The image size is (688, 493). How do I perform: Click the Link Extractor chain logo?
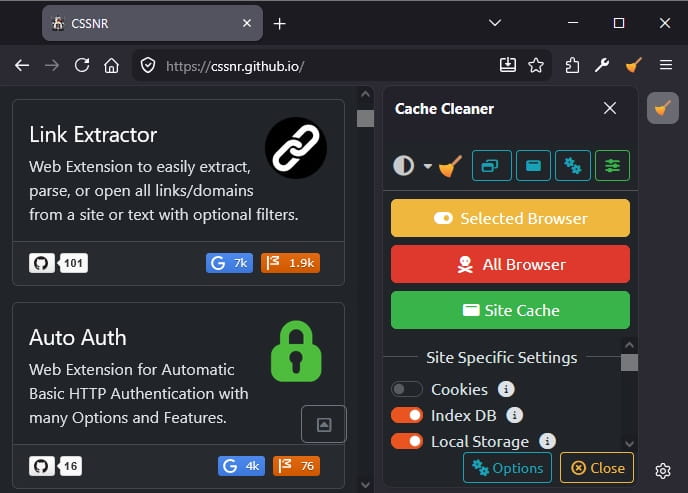pyautogui.click(x=296, y=148)
